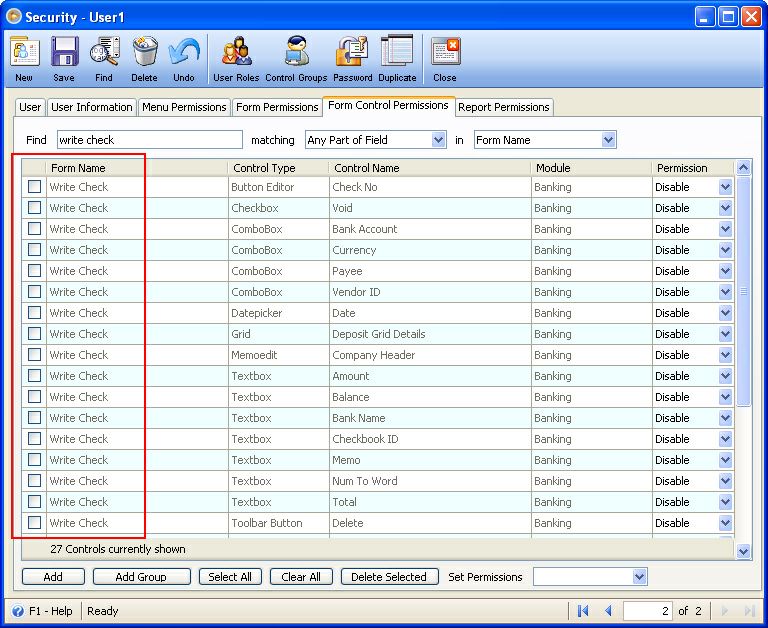Tick the Amount row checkbox

[x=34, y=376]
